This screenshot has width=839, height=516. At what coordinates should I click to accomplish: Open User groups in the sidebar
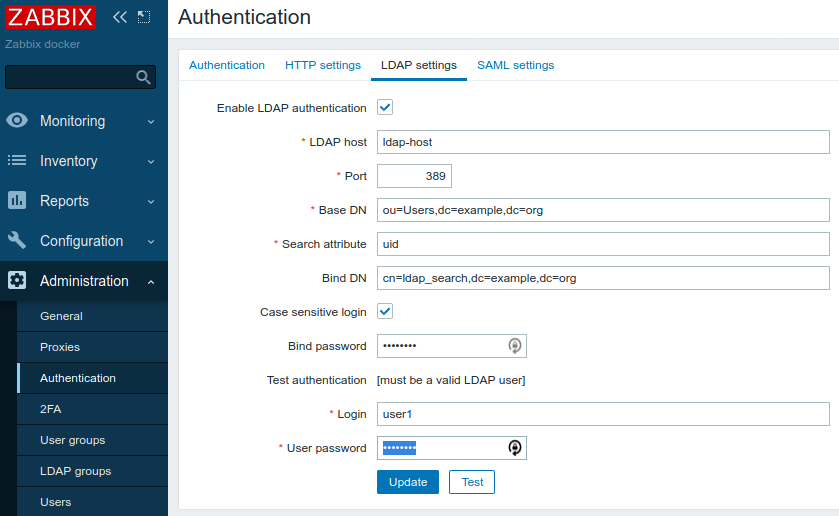pyautogui.click(x=92, y=441)
